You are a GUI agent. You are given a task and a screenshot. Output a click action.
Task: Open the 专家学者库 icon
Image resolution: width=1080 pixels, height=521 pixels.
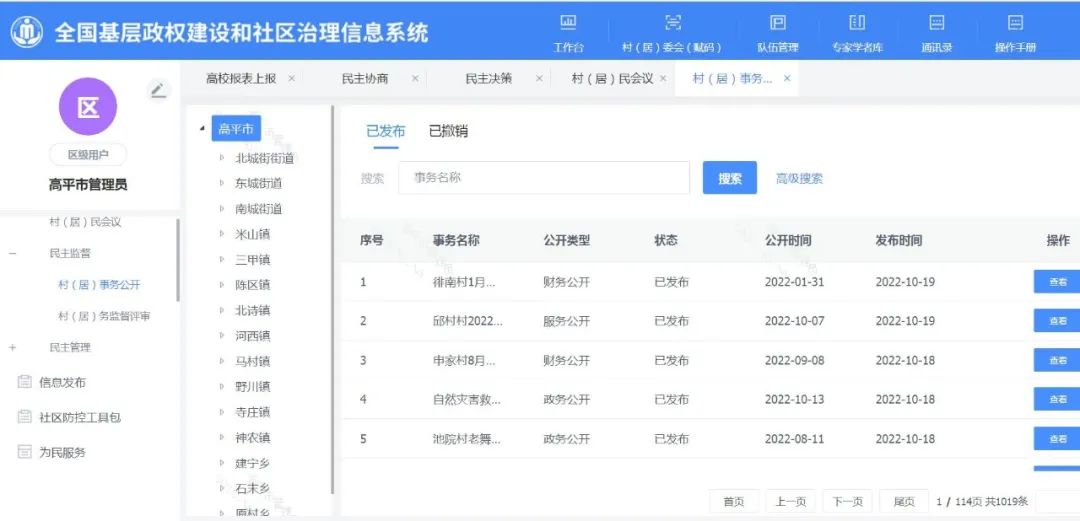(x=857, y=23)
